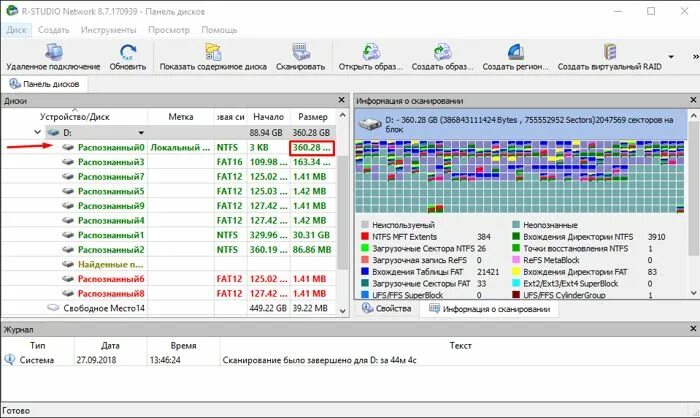Open the Создать menu
This screenshot has height=418, width=700.
54,30
